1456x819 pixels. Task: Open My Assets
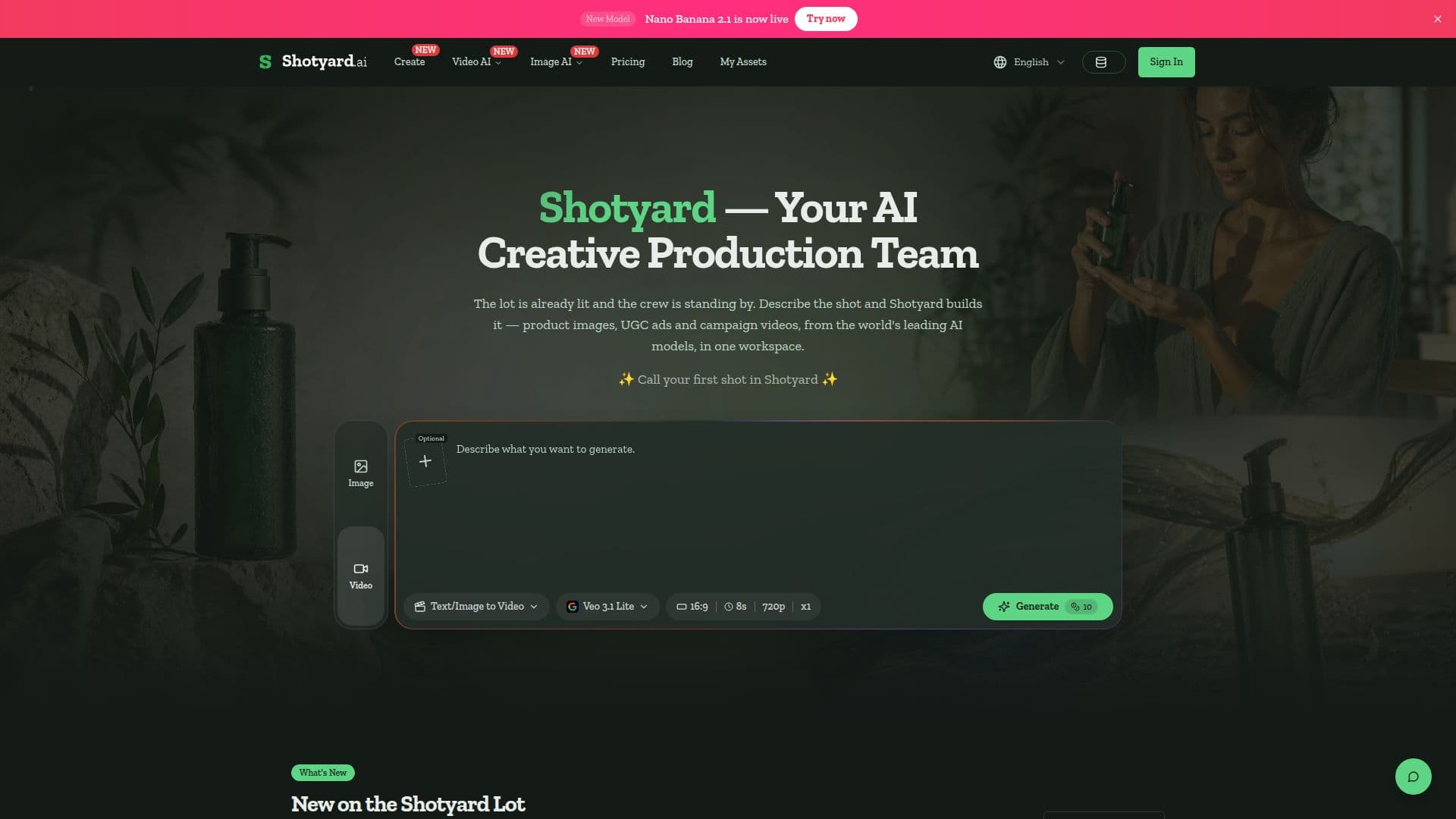pyautogui.click(x=743, y=62)
